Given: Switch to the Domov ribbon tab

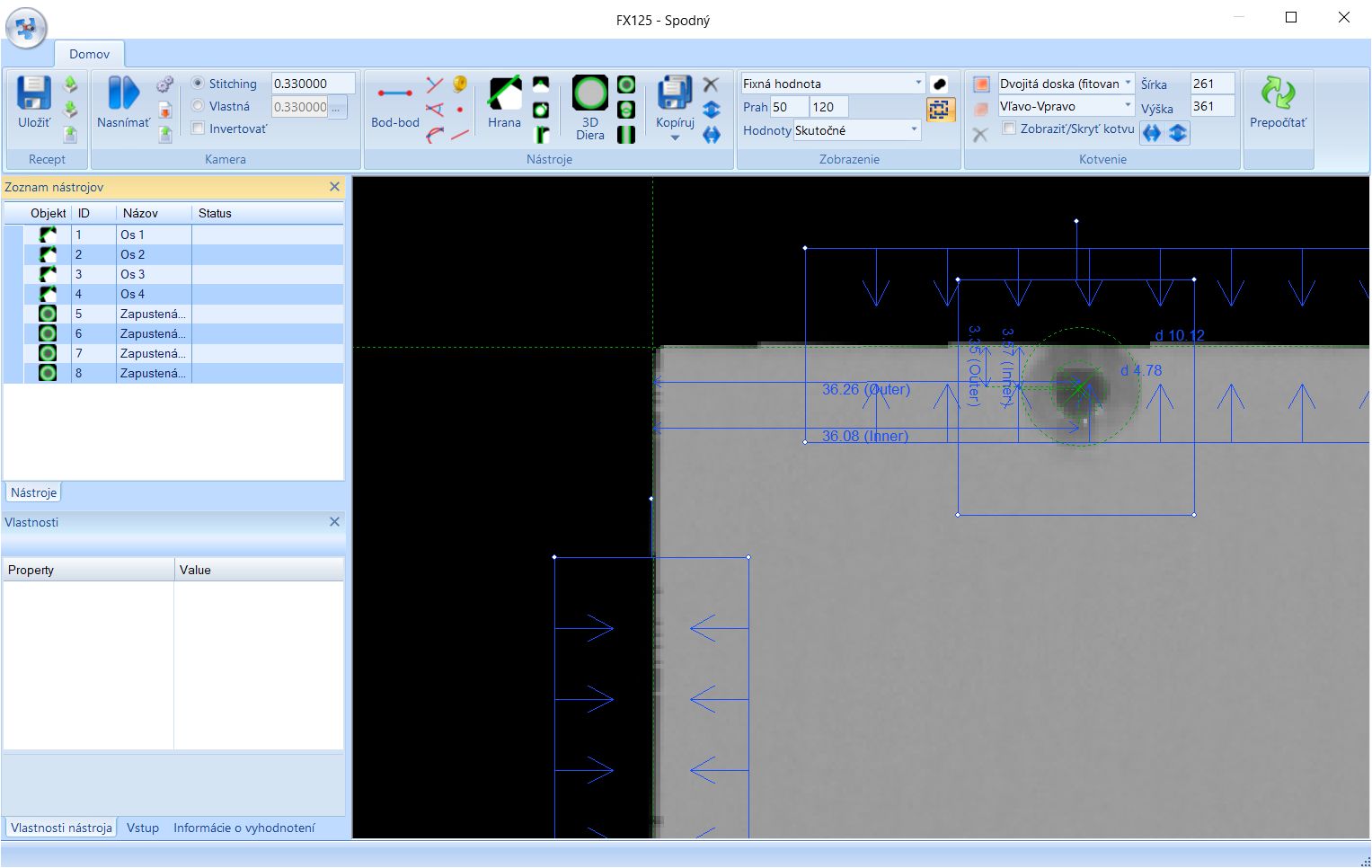Looking at the screenshot, I should pos(89,54).
